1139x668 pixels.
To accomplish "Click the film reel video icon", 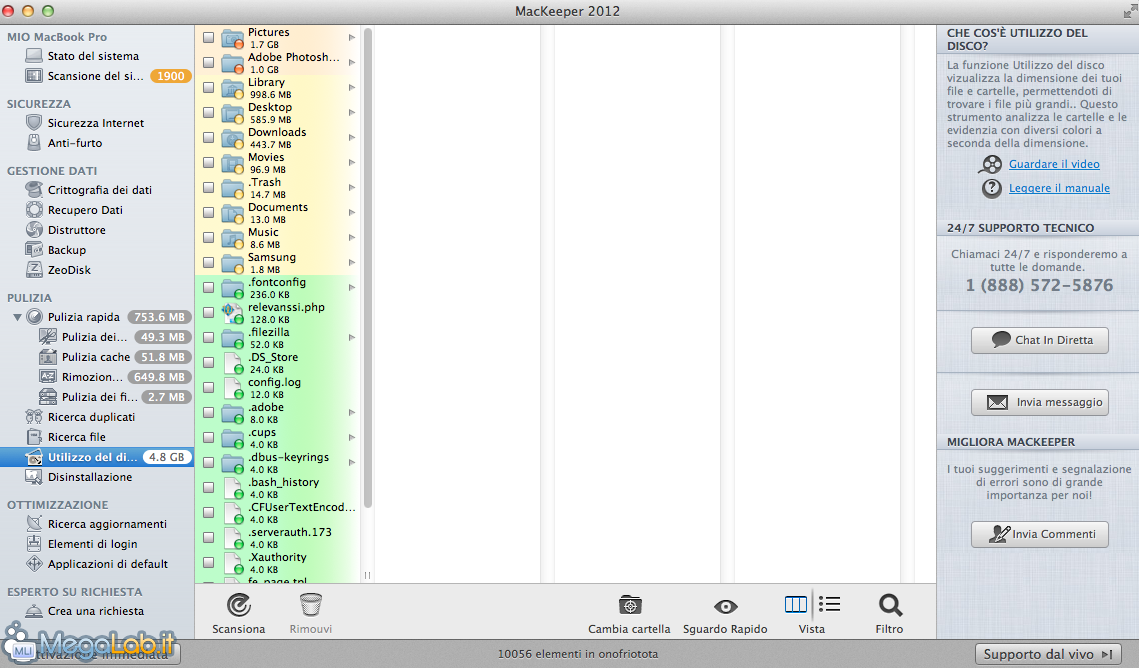I will tap(990, 164).
